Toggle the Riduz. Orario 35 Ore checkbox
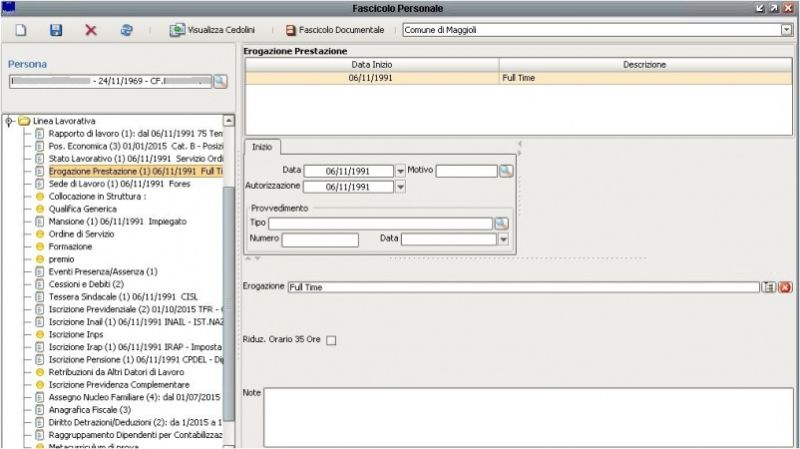Viewport: 800px width, 449px height. [332, 340]
